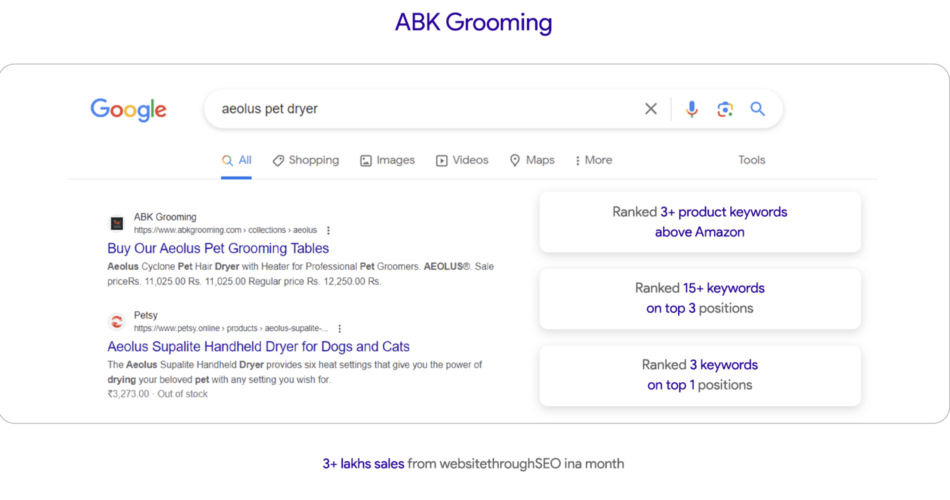950x500 pixels.
Task: Switch to the Videos tab
Action: click(x=462, y=161)
